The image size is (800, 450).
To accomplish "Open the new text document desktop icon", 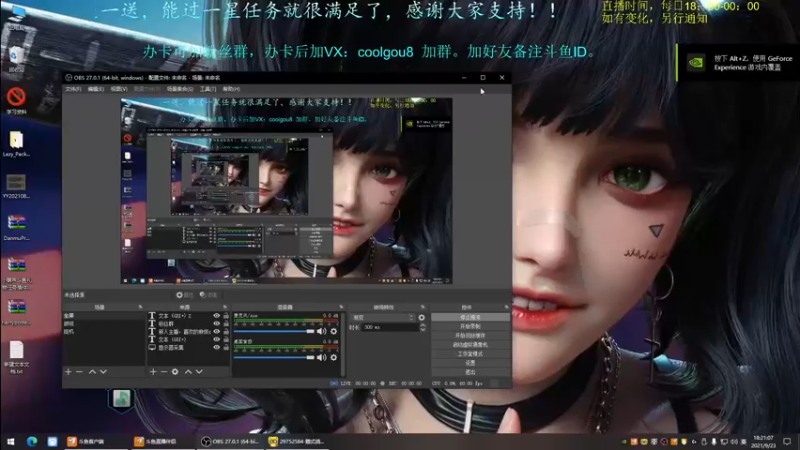I will pyautogui.click(x=16, y=357).
